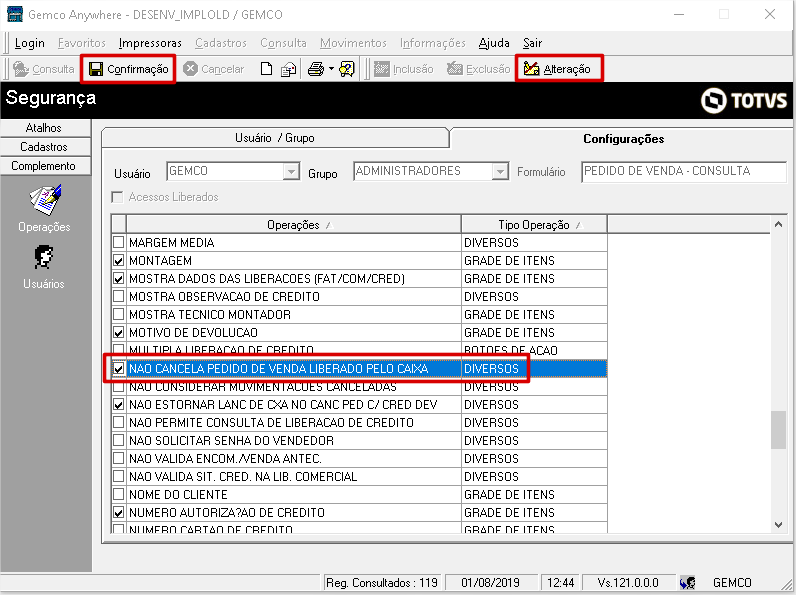This screenshot has height=595, width=796.
Task: Open Operações in the sidebar
Action: click(45, 209)
